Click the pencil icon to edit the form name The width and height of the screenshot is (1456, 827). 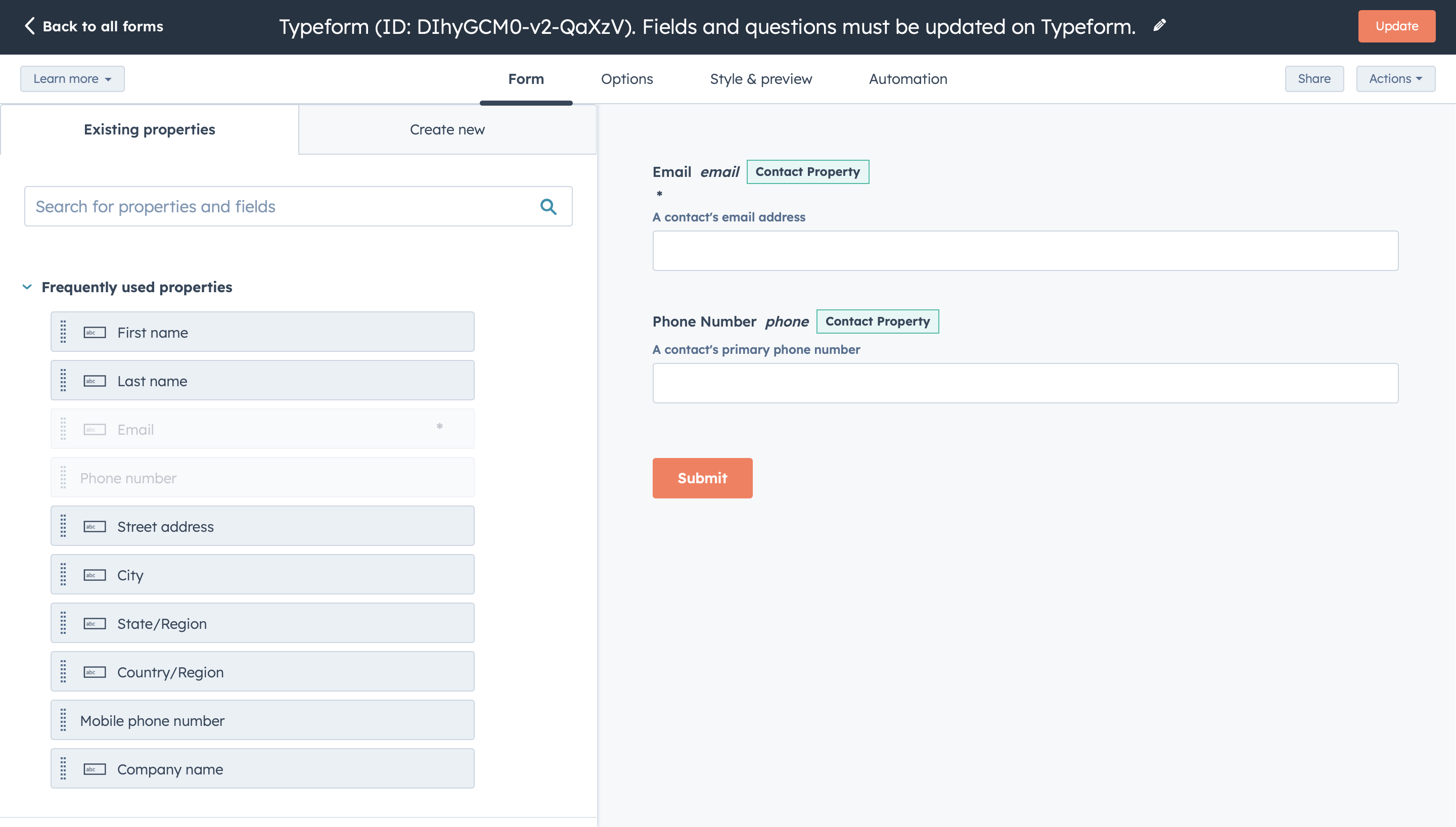click(1160, 26)
